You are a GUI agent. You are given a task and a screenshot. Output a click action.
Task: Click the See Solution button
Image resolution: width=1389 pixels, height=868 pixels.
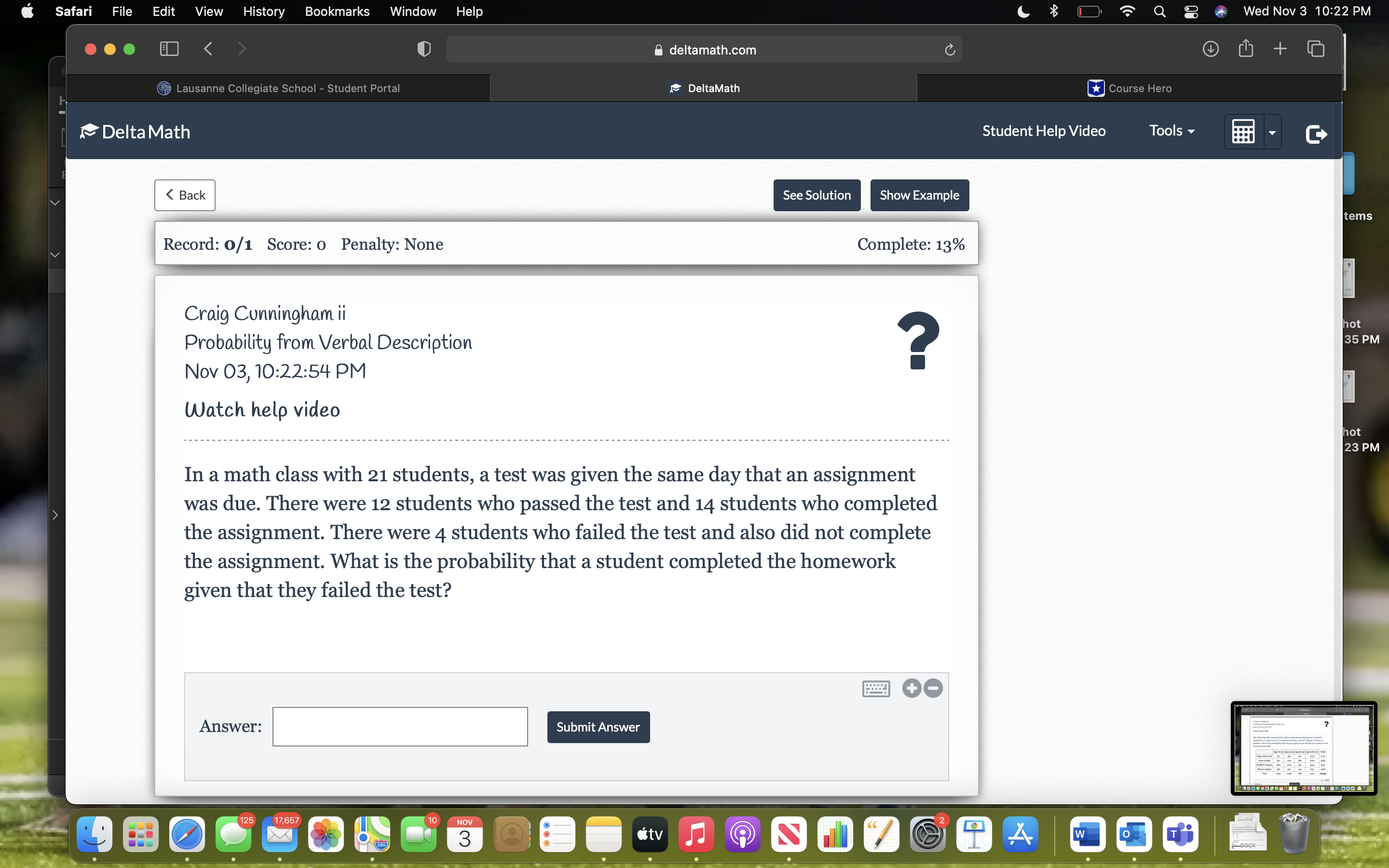[x=817, y=195]
